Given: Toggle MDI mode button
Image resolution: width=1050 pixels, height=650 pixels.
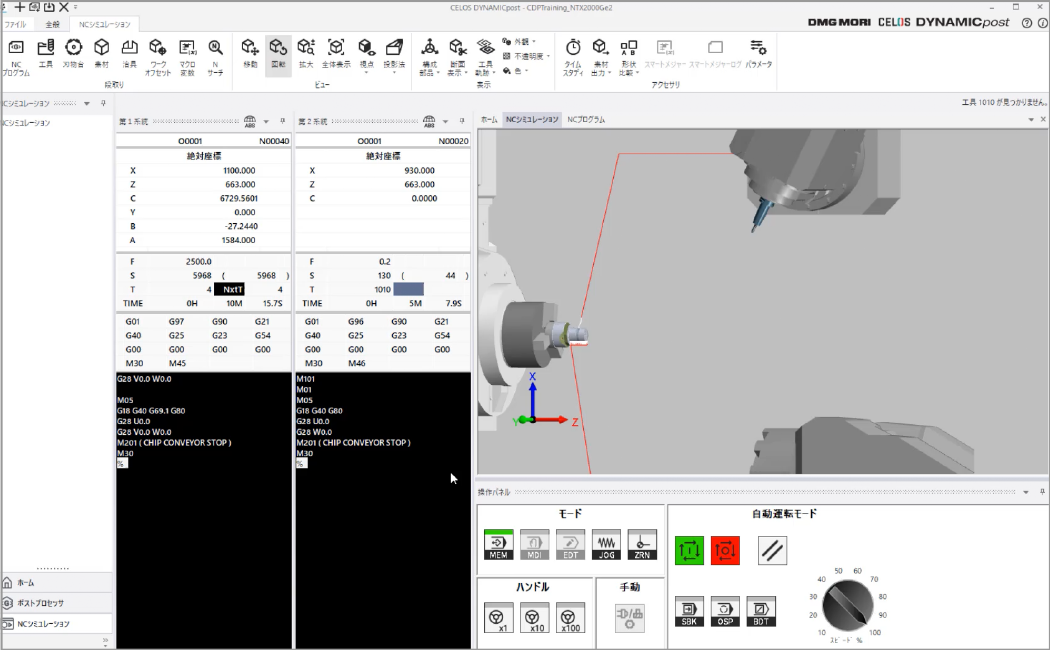Looking at the screenshot, I should tap(534, 545).
